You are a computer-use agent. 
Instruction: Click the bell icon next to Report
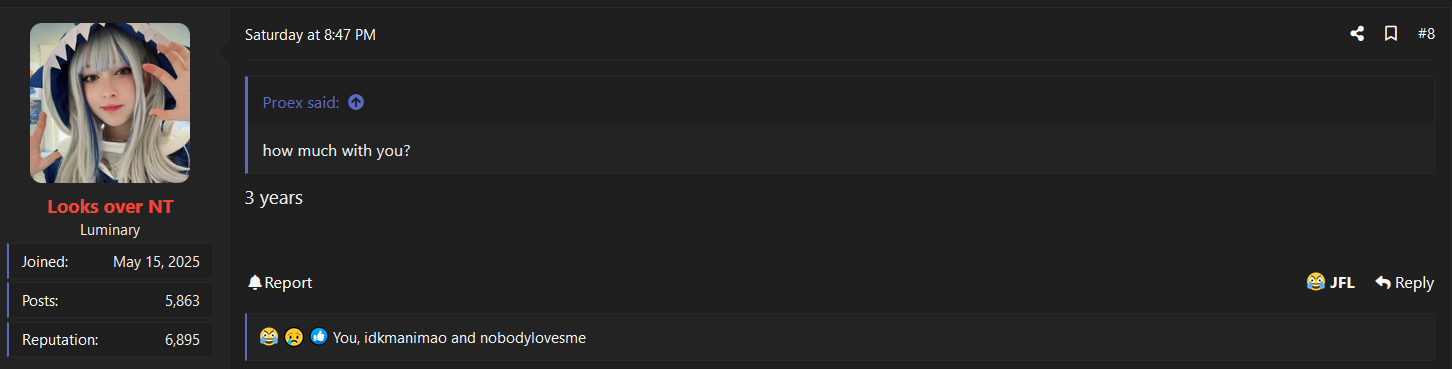tap(255, 283)
